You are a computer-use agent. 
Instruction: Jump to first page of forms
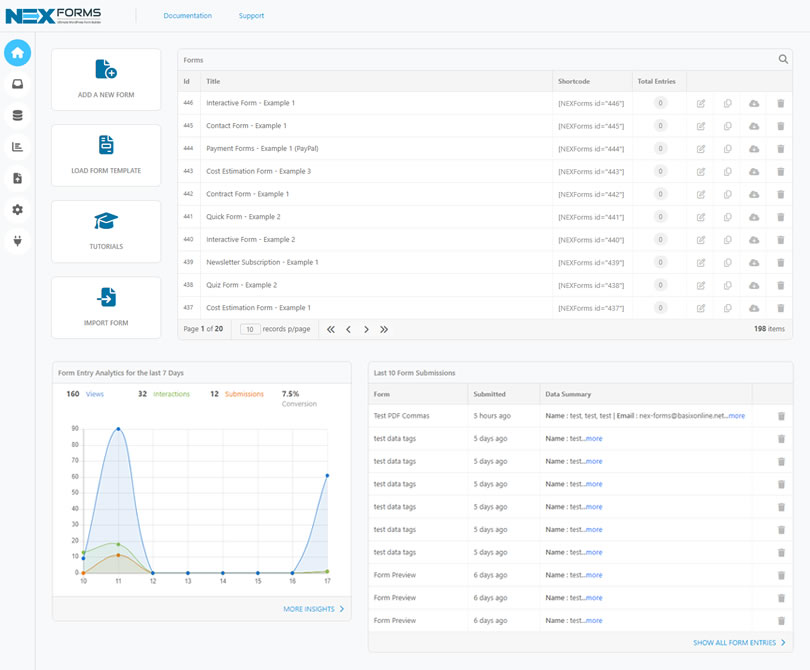(x=331, y=330)
